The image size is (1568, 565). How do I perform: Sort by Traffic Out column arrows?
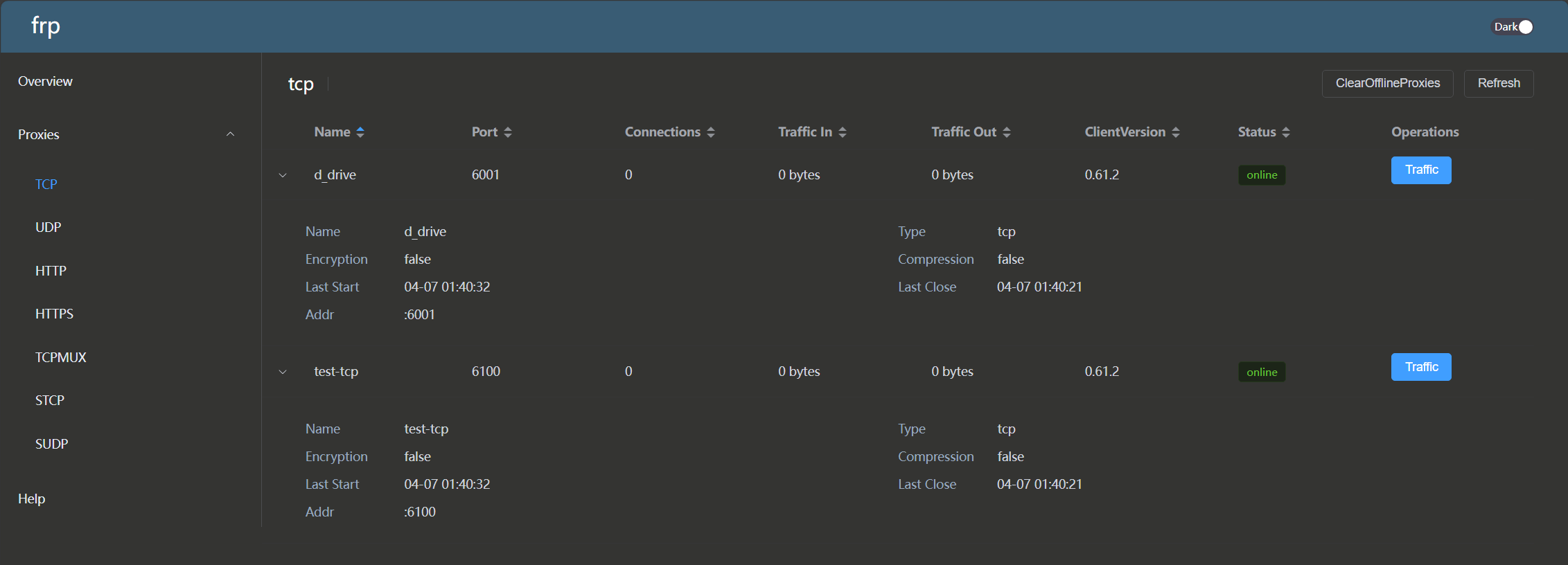(x=1007, y=132)
